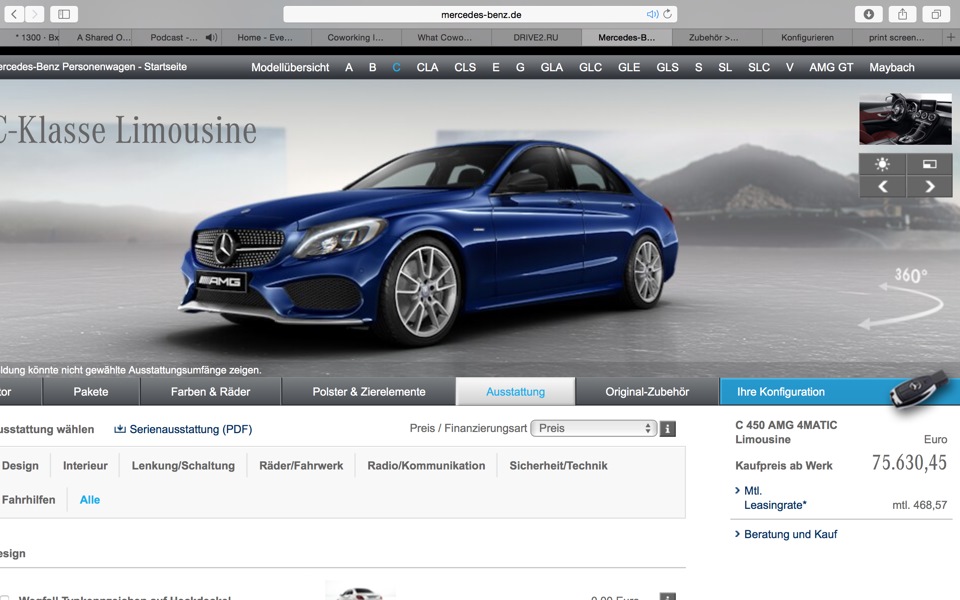This screenshot has height=600, width=960.
Task: Open the Preis / Finanzierungsart dropdown
Action: point(594,428)
